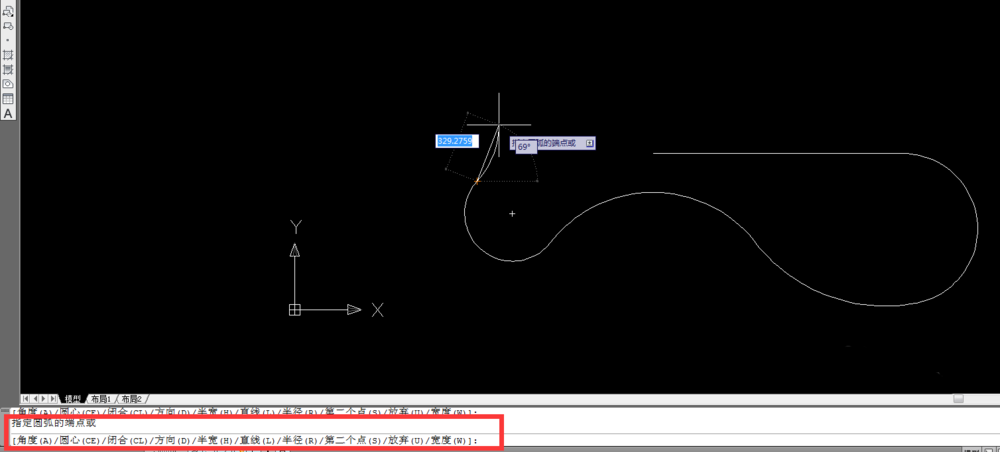1000x452 pixels.
Task: Select the Table tool
Action: (x=8, y=99)
